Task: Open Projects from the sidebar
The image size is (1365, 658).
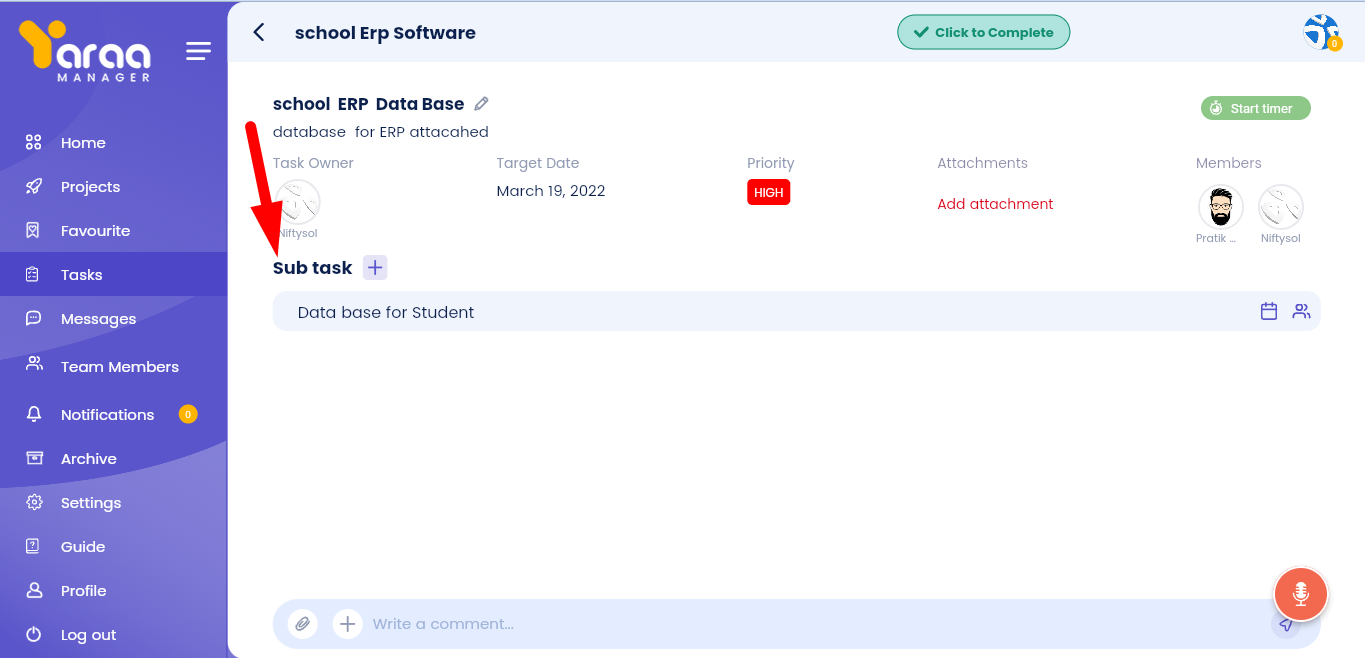Action: click(x=90, y=187)
